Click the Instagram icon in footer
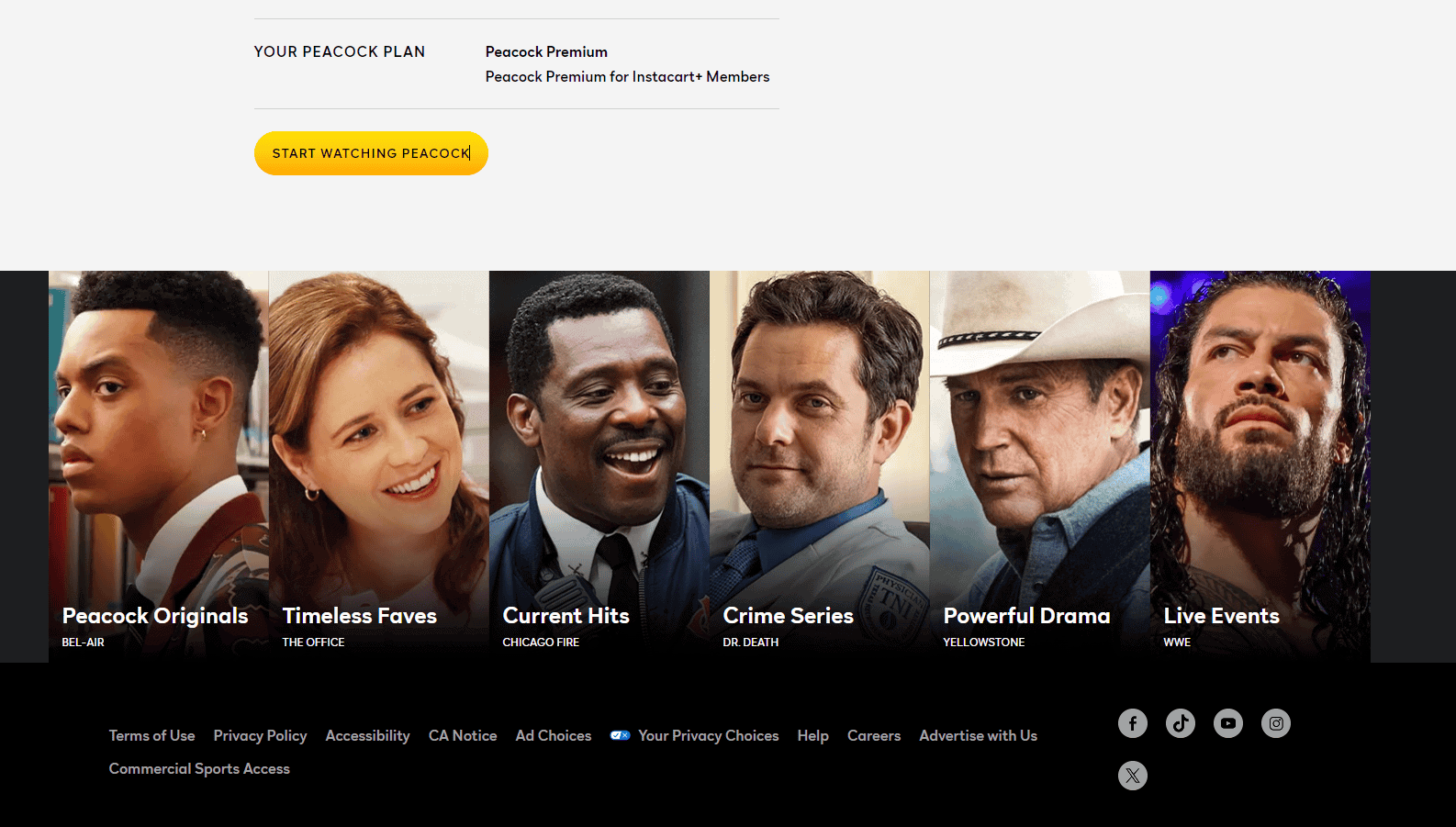This screenshot has width=1456, height=827. coord(1275,723)
